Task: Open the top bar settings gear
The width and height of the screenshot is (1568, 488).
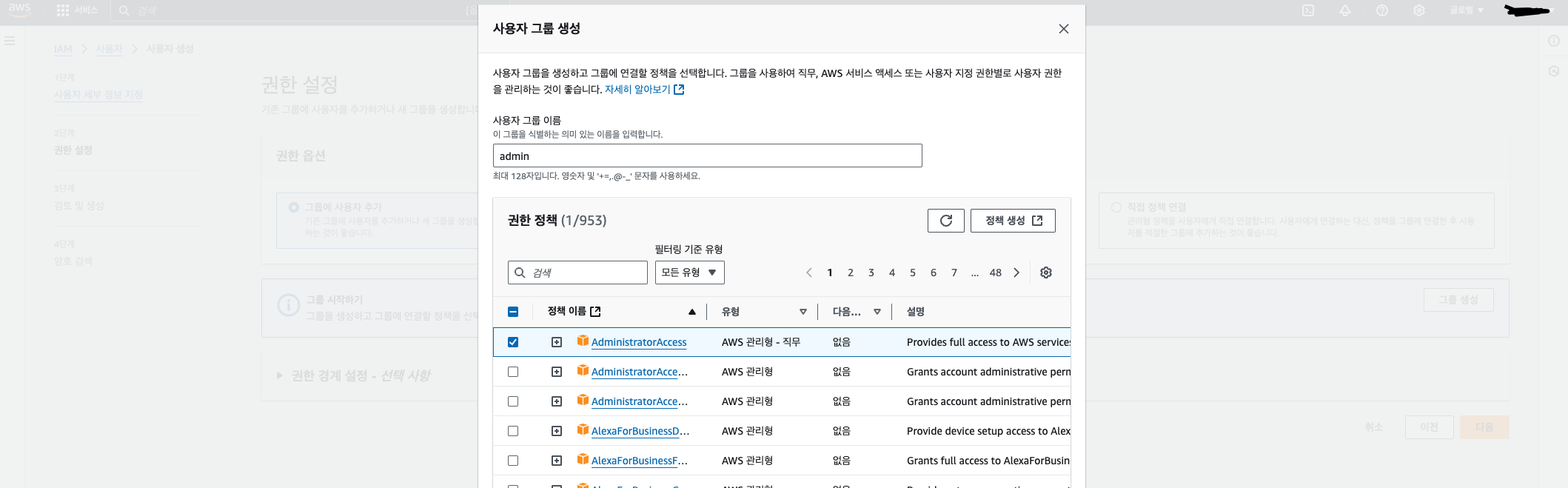Action: 1419,10
